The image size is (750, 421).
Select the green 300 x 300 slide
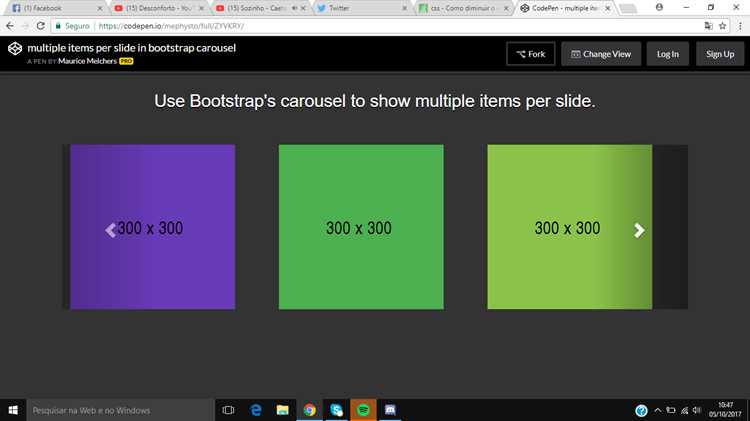point(361,227)
